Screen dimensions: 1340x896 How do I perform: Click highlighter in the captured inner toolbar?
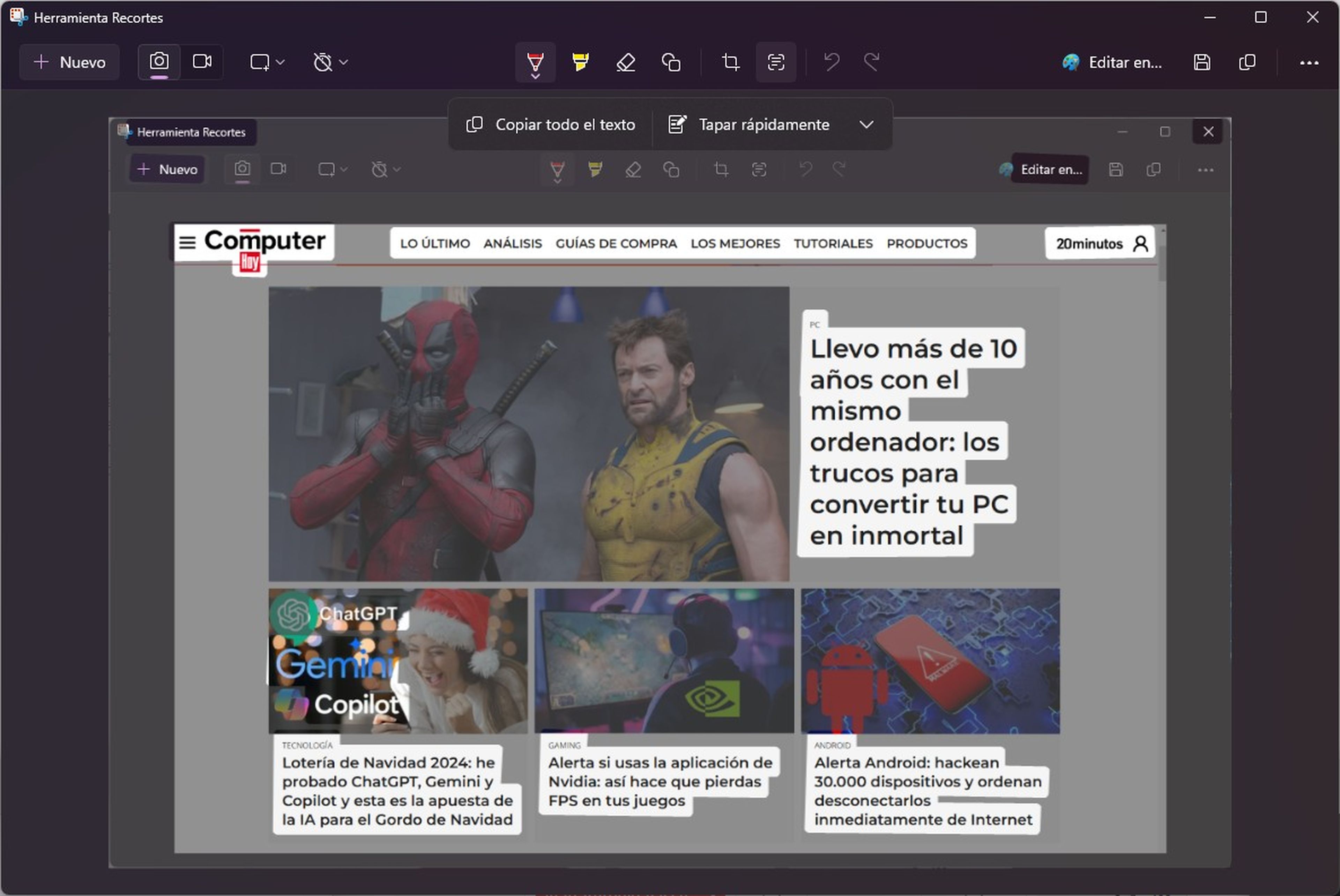coord(595,169)
